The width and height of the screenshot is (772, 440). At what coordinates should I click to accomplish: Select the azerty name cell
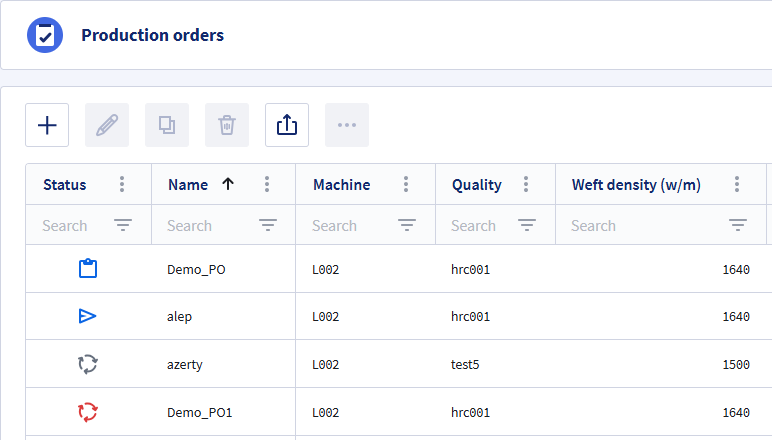click(185, 365)
